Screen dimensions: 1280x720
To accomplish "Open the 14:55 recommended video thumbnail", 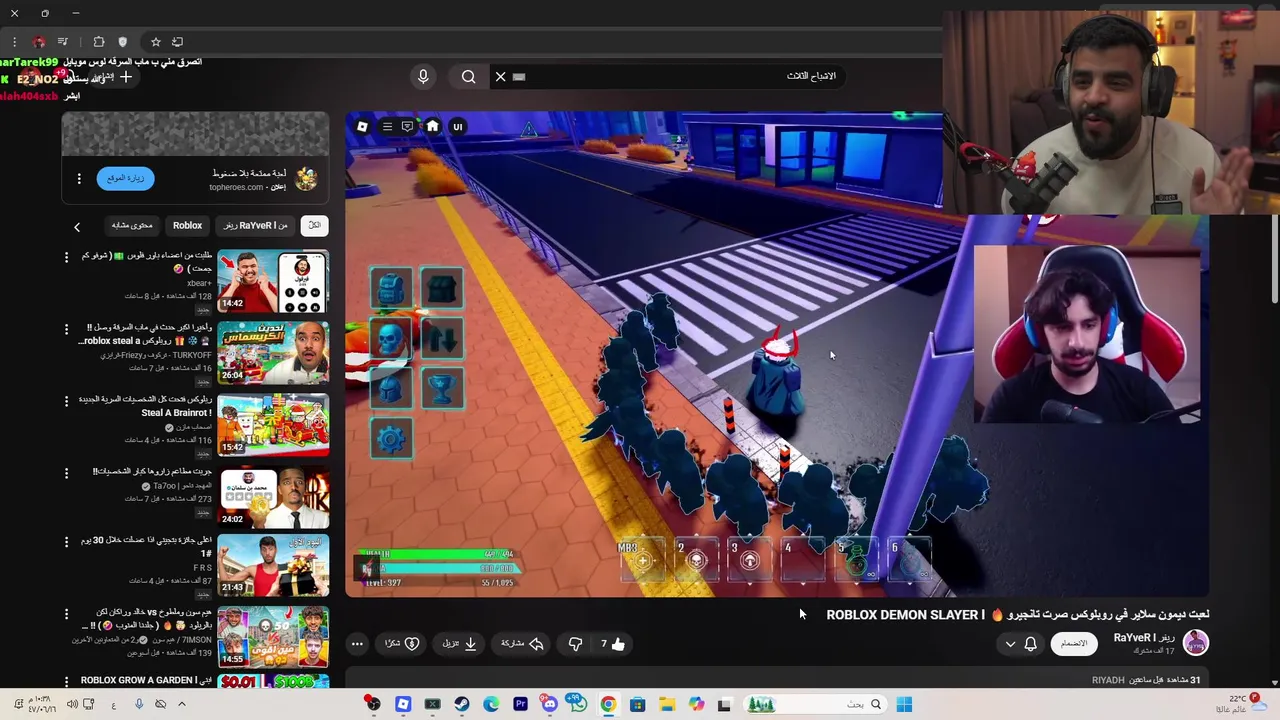I will [x=273, y=639].
